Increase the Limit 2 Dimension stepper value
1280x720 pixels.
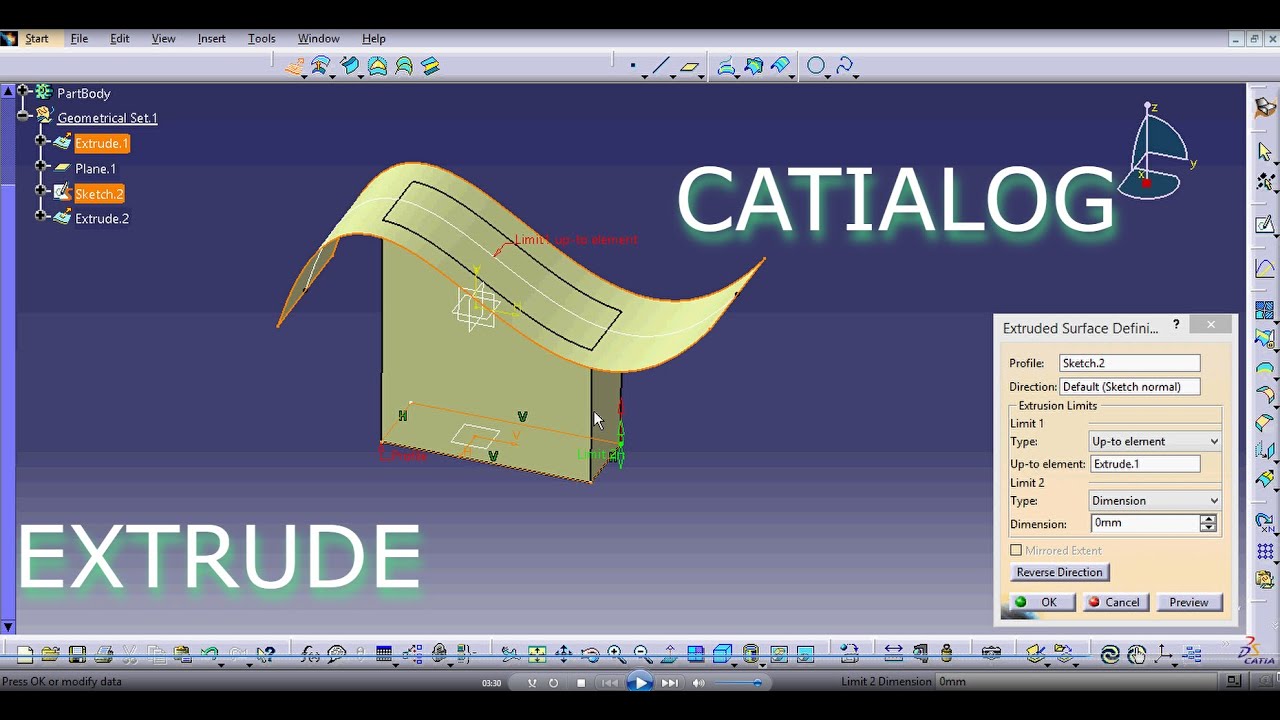(1209, 518)
